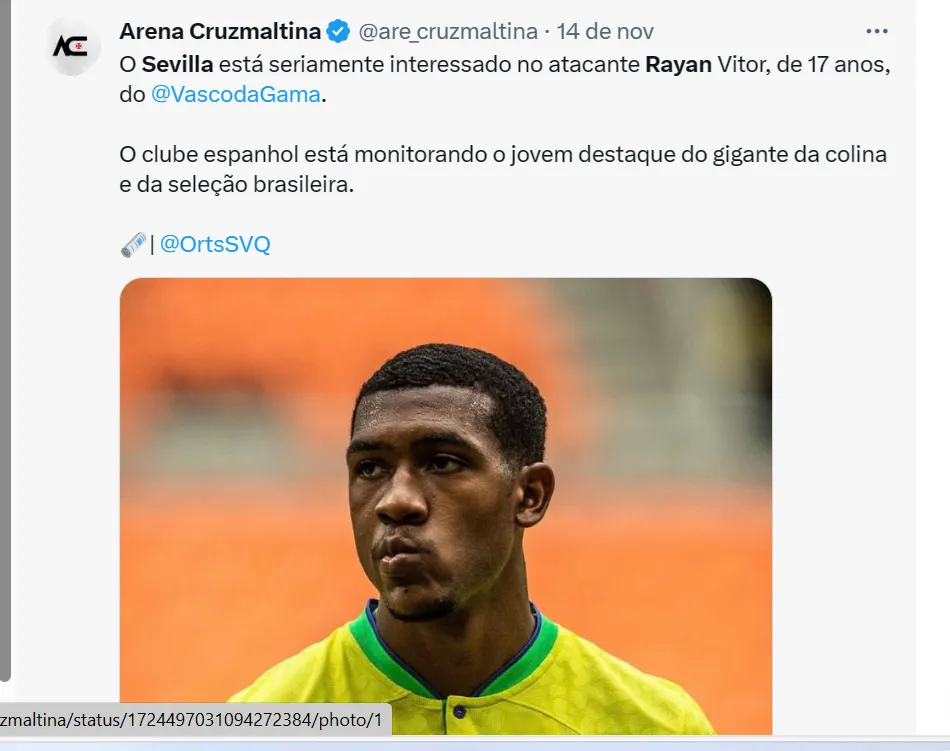
Task: Click the text 'e da seleção brasileira'
Action: click(x=236, y=184)
